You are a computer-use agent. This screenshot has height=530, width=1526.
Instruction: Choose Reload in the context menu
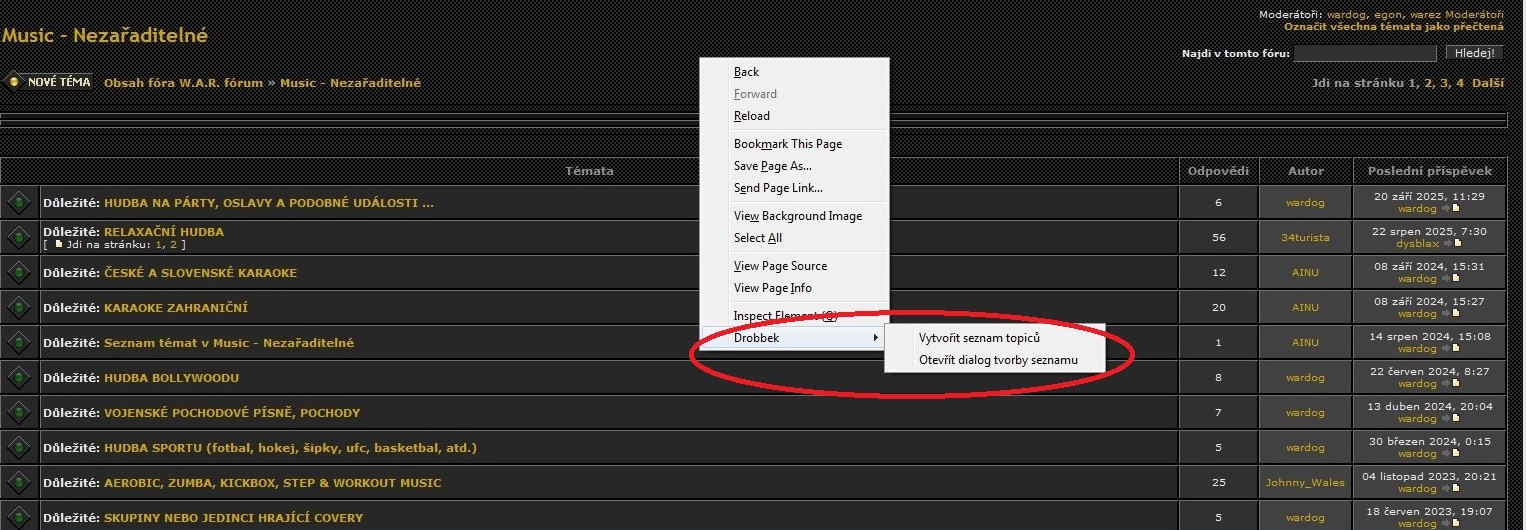[x=752, y=116]
